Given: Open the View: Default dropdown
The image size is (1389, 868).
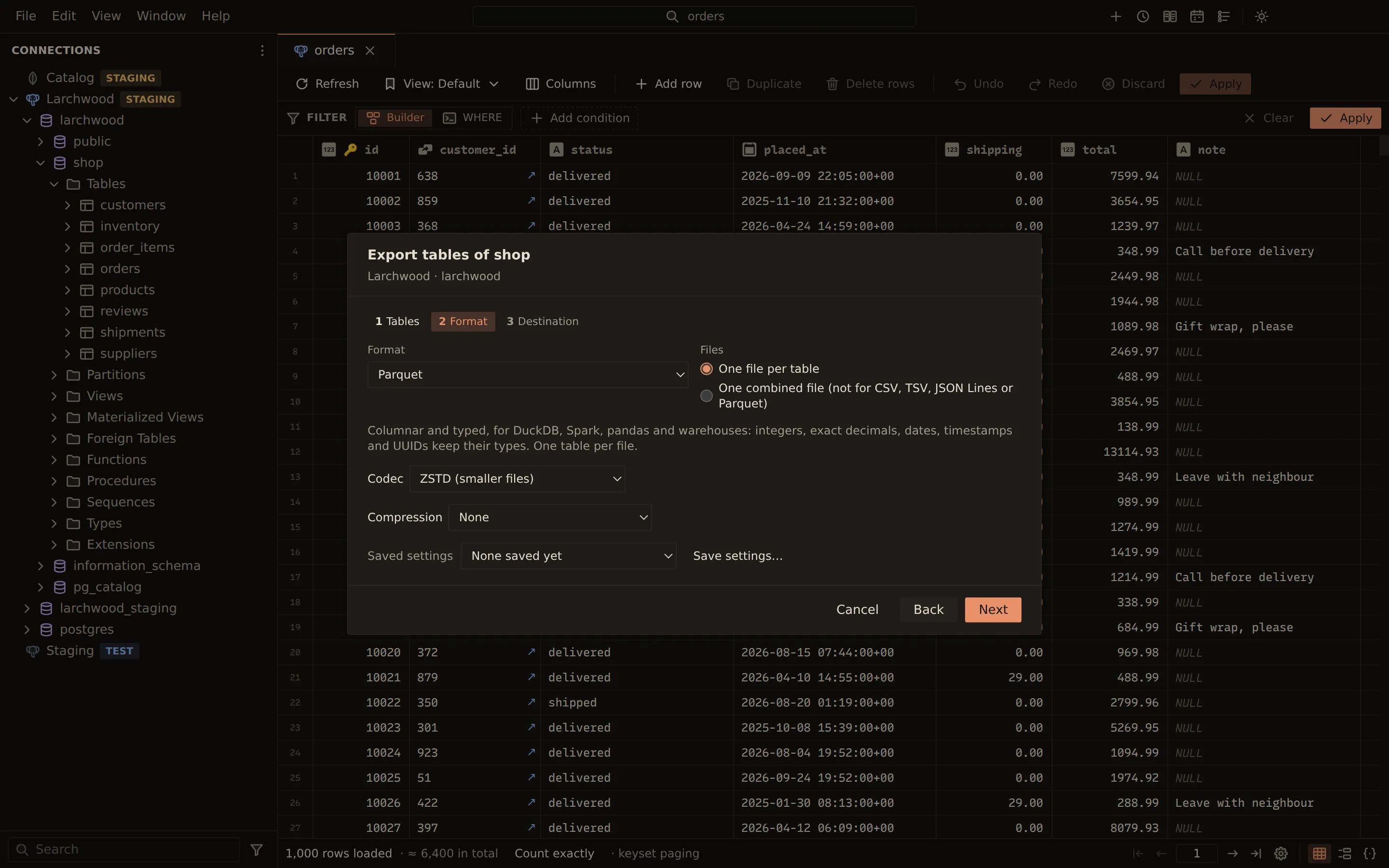Looking at the screenshot, I should point(442,84).
